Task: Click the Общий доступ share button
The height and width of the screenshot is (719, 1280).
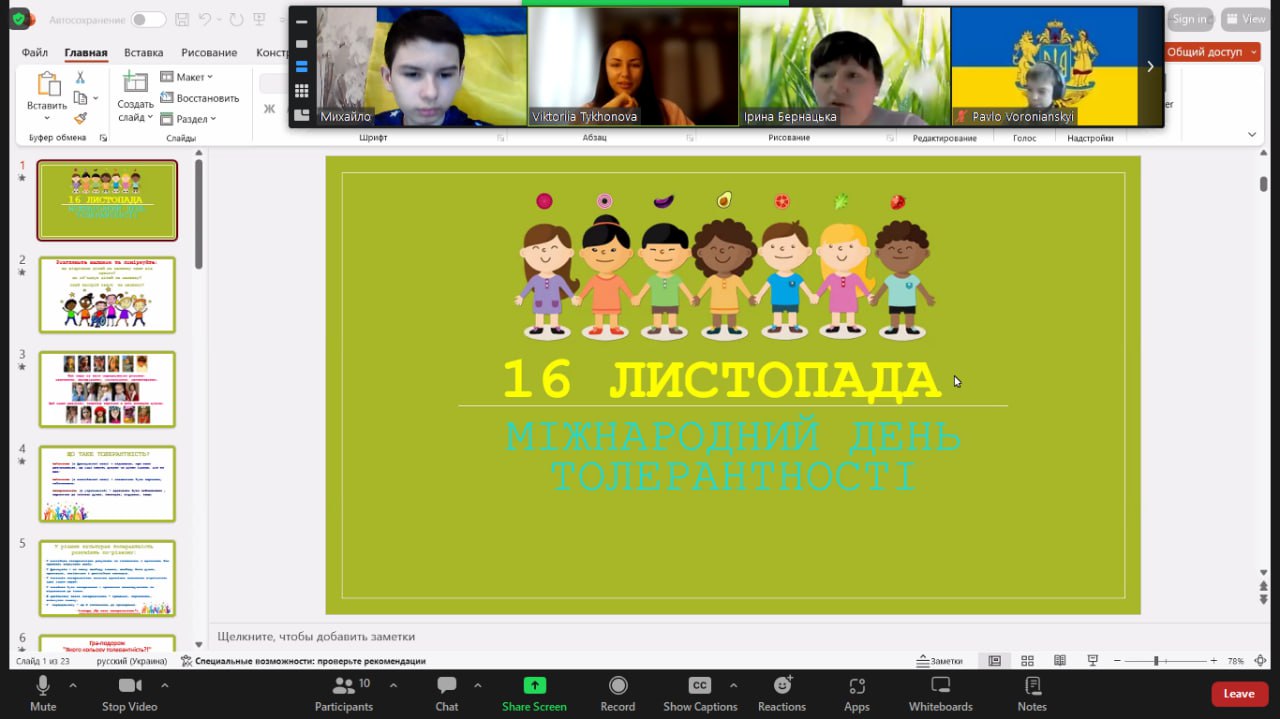Action: 1210,52
